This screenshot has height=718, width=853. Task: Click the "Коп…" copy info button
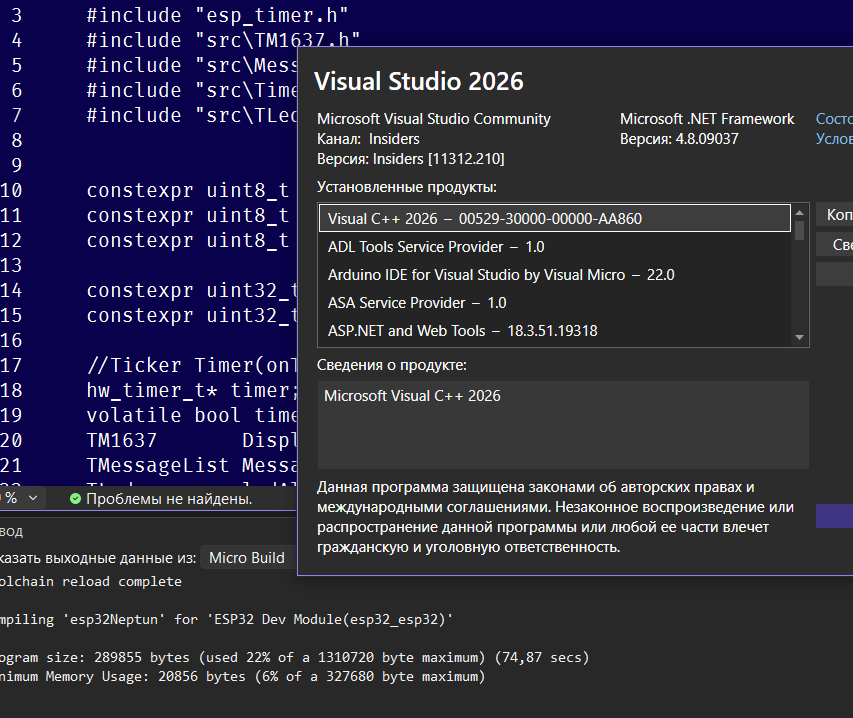835,215
